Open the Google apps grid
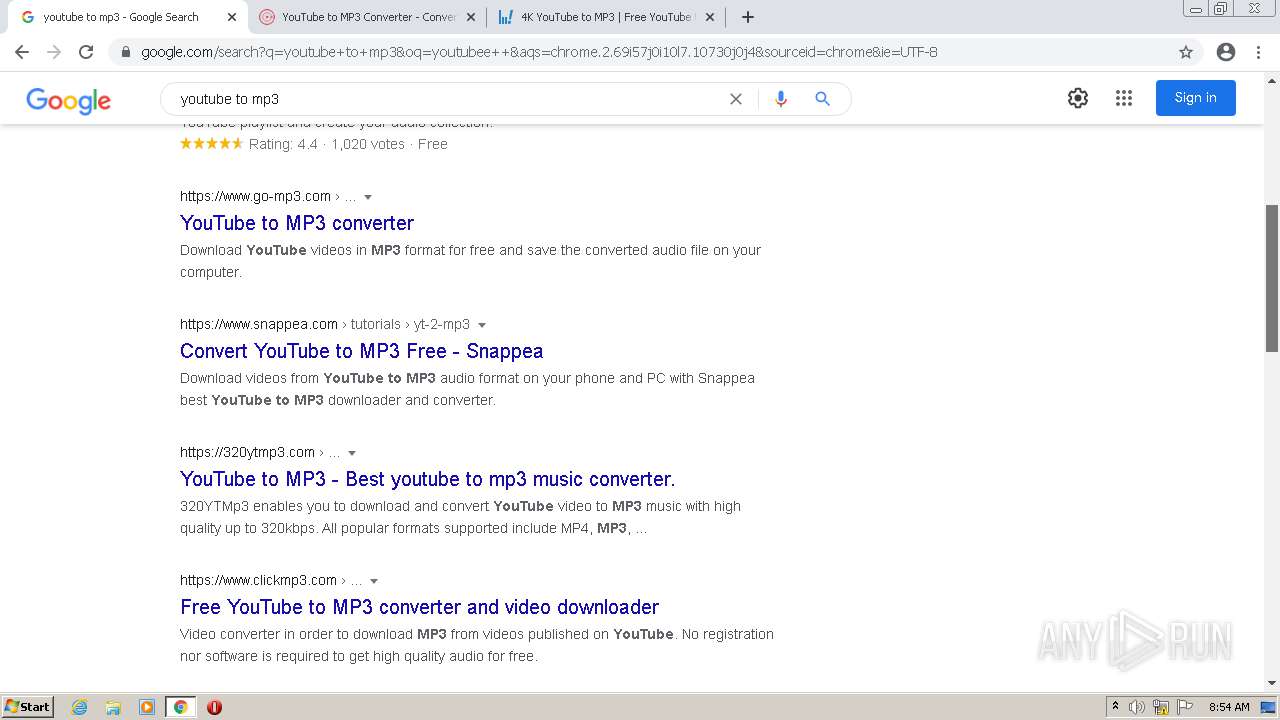 point(1124,98)
